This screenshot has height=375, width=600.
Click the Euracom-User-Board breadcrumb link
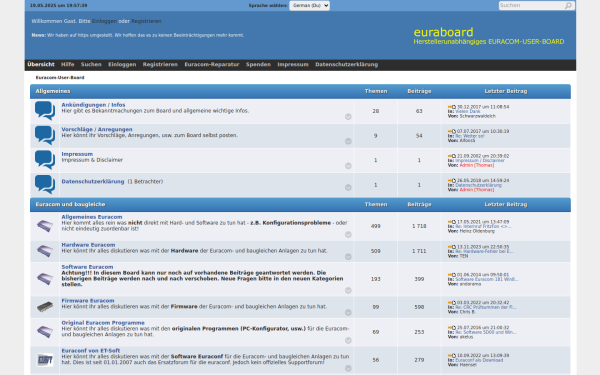60,77
